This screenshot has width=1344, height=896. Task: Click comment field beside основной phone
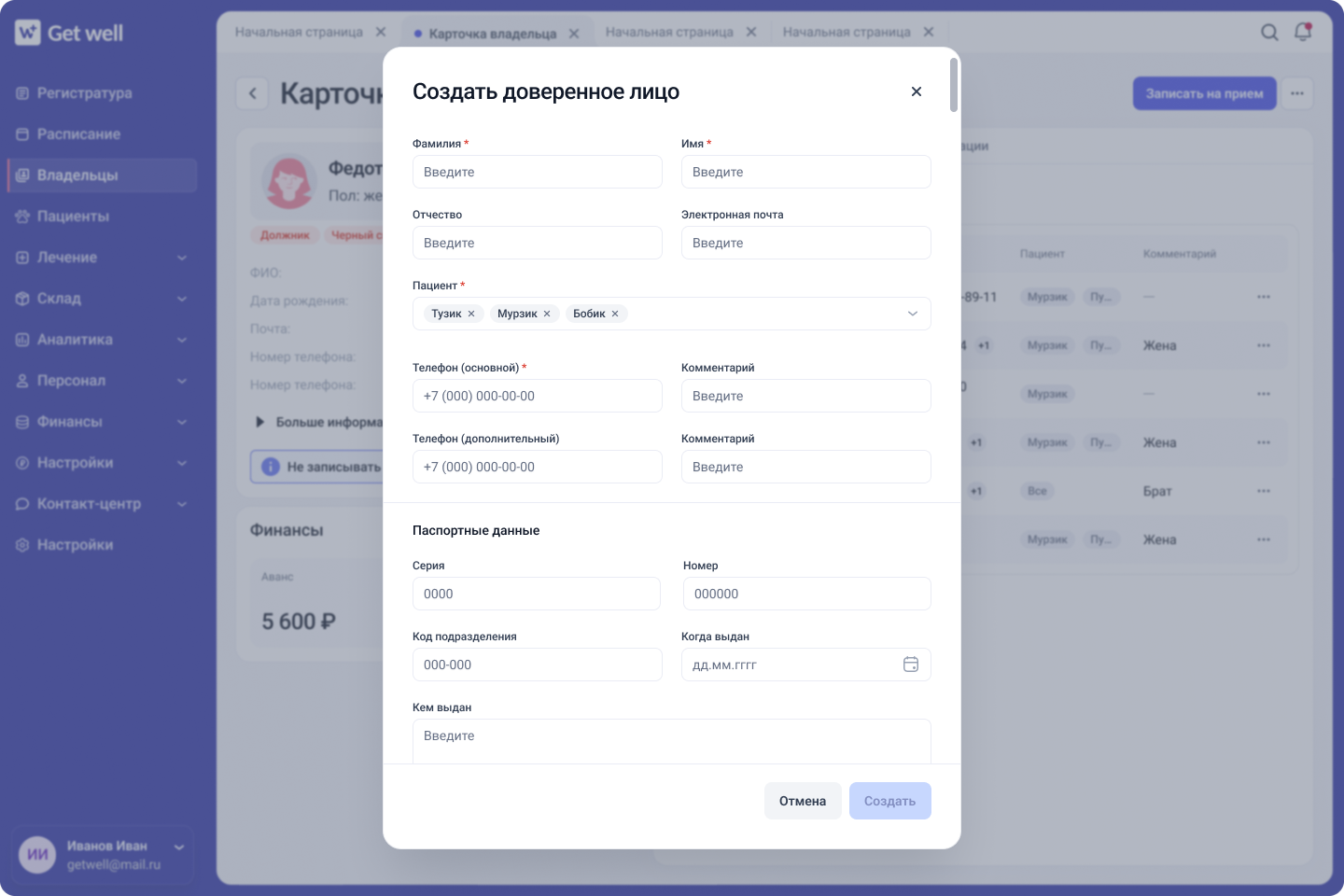point(806,396)
